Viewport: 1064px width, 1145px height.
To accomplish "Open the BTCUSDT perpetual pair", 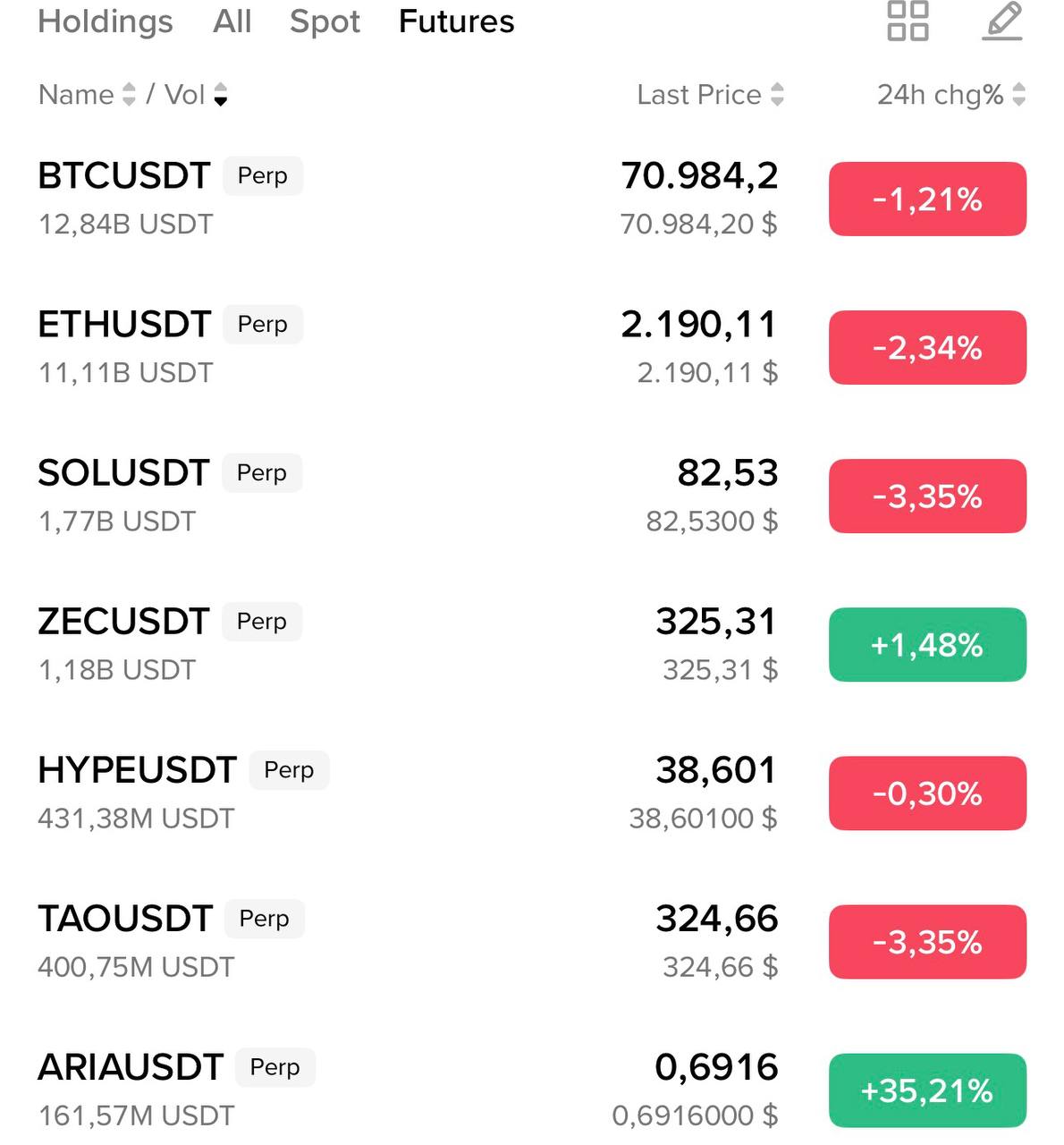I will pos(124,176).
